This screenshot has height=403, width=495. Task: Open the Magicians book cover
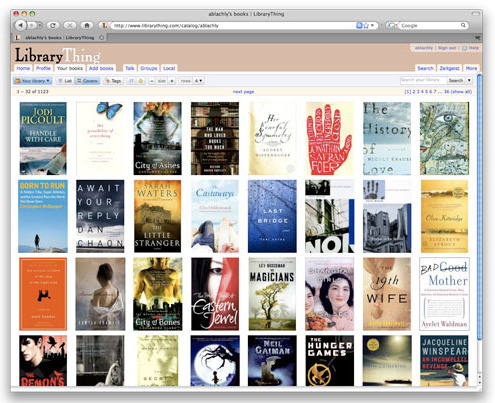272,294
